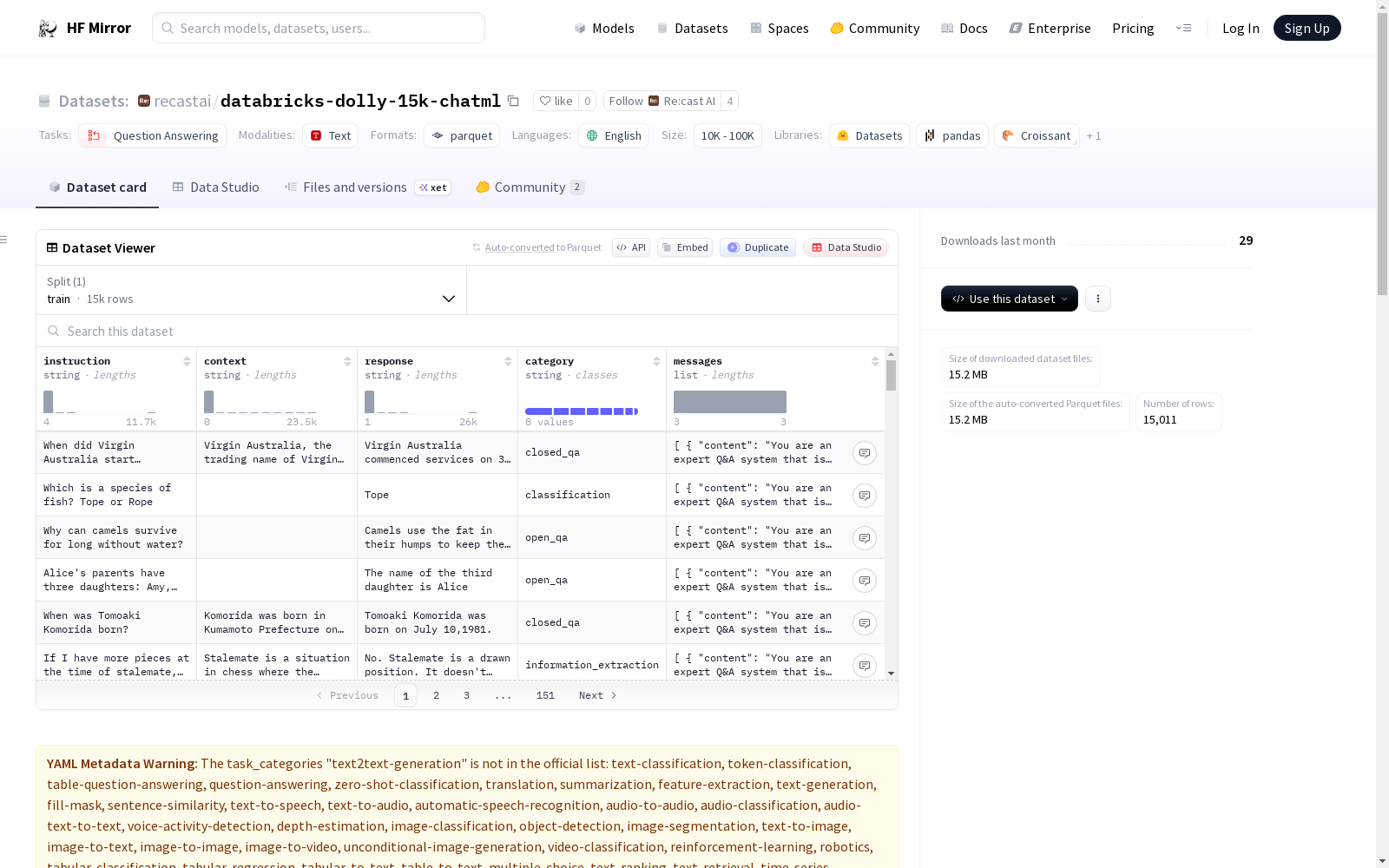Sort by the instruction column
The width and height of the screenshot is (1389, 868).
point(187,361)
